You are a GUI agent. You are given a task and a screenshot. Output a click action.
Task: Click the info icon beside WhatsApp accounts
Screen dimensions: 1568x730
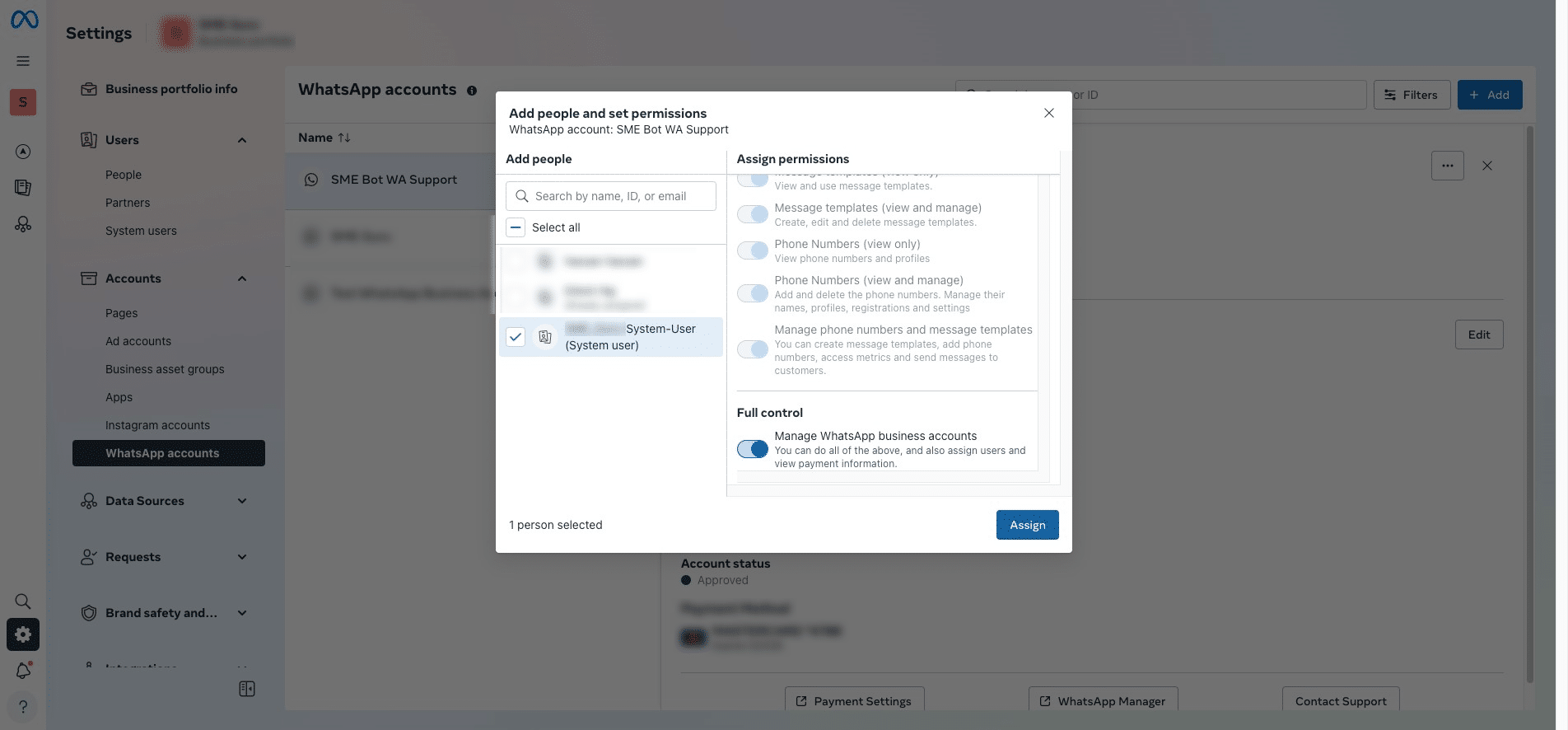click(472, 91)
